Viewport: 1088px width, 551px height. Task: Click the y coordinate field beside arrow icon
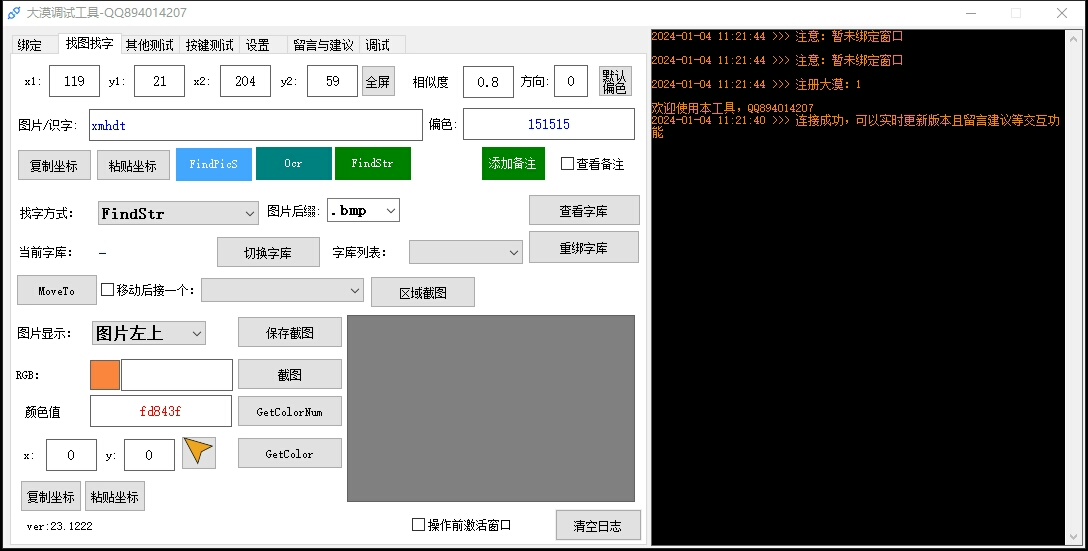[149, 455]
